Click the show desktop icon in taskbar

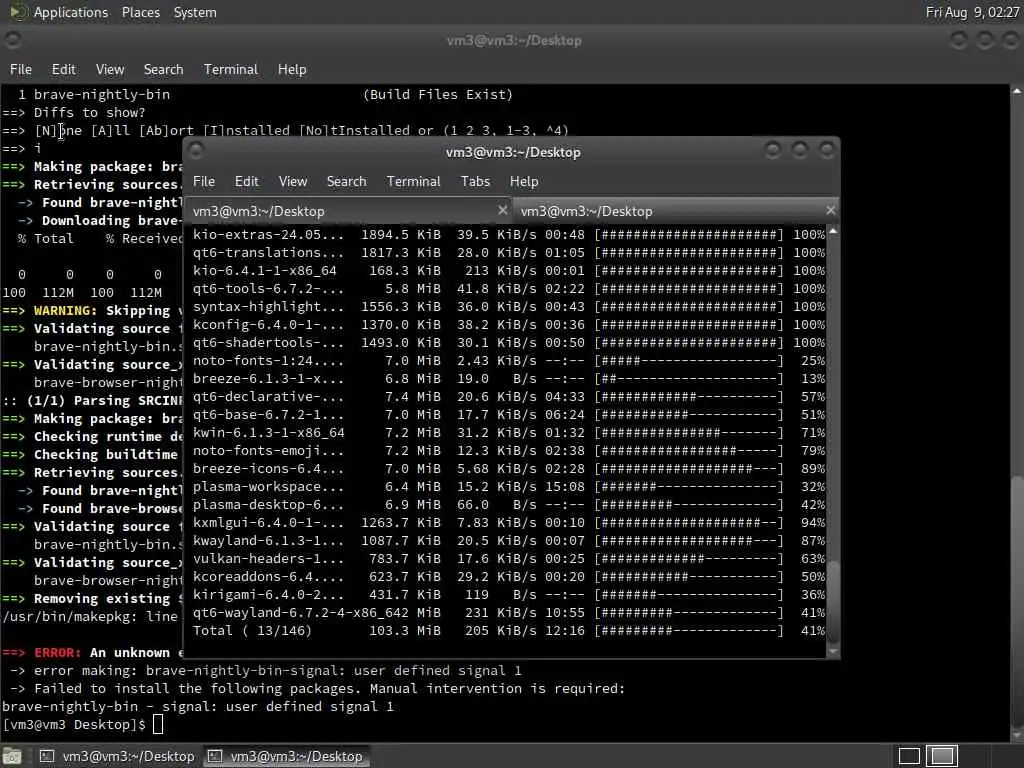coord(12,756)
